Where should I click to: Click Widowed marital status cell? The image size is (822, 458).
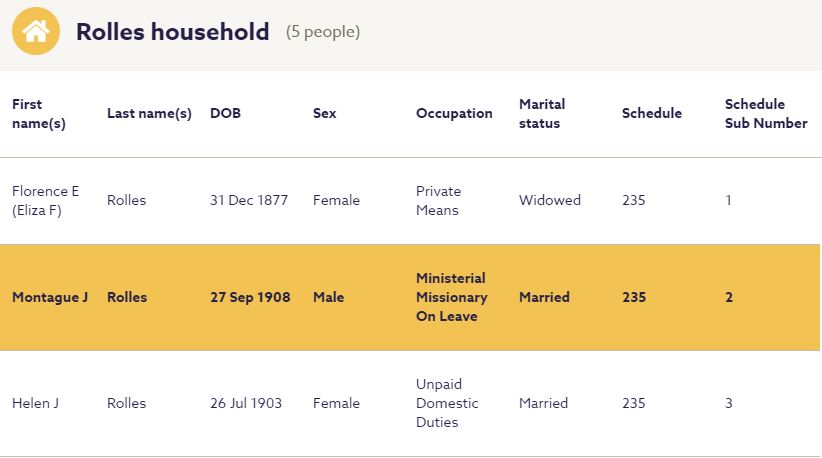[x=549, y=200]
